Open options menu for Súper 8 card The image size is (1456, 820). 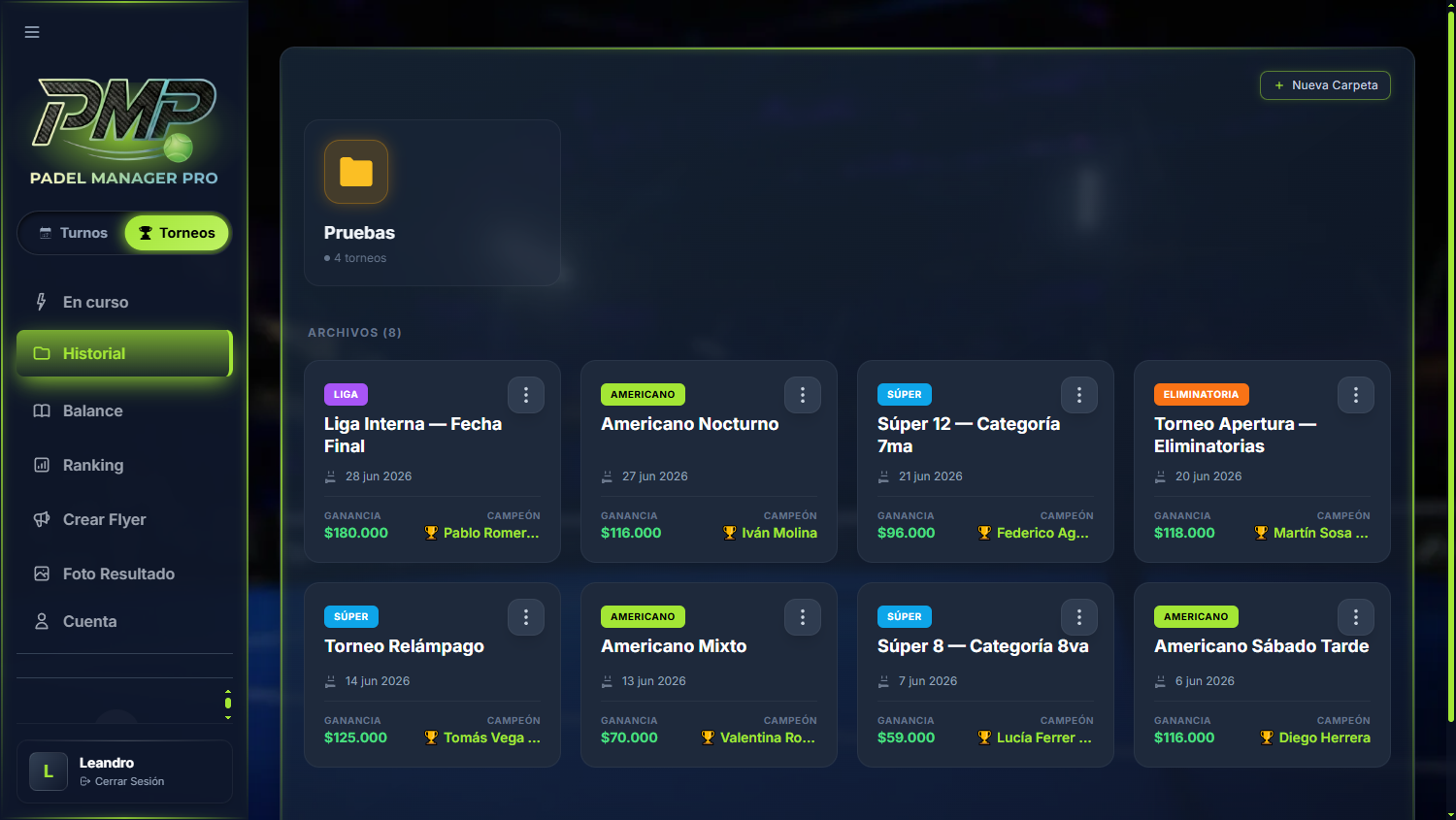[1079, 617]
